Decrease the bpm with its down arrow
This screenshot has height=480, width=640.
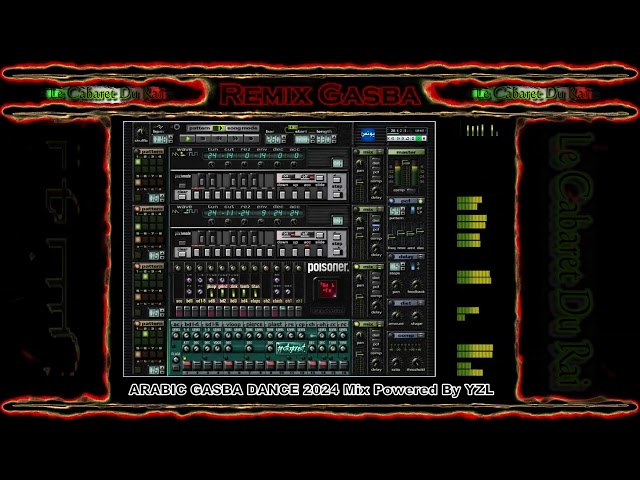pos(170,141)
